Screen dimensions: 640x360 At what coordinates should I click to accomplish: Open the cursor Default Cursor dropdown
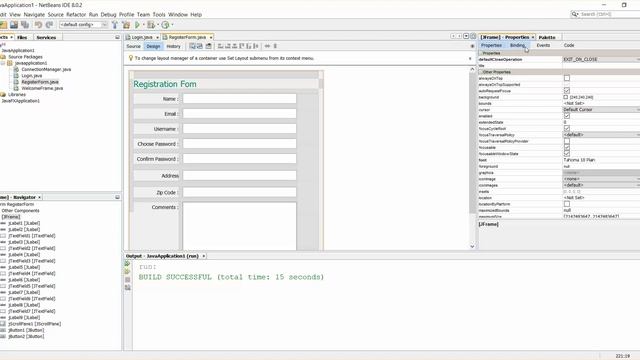[x=601, y=109]
